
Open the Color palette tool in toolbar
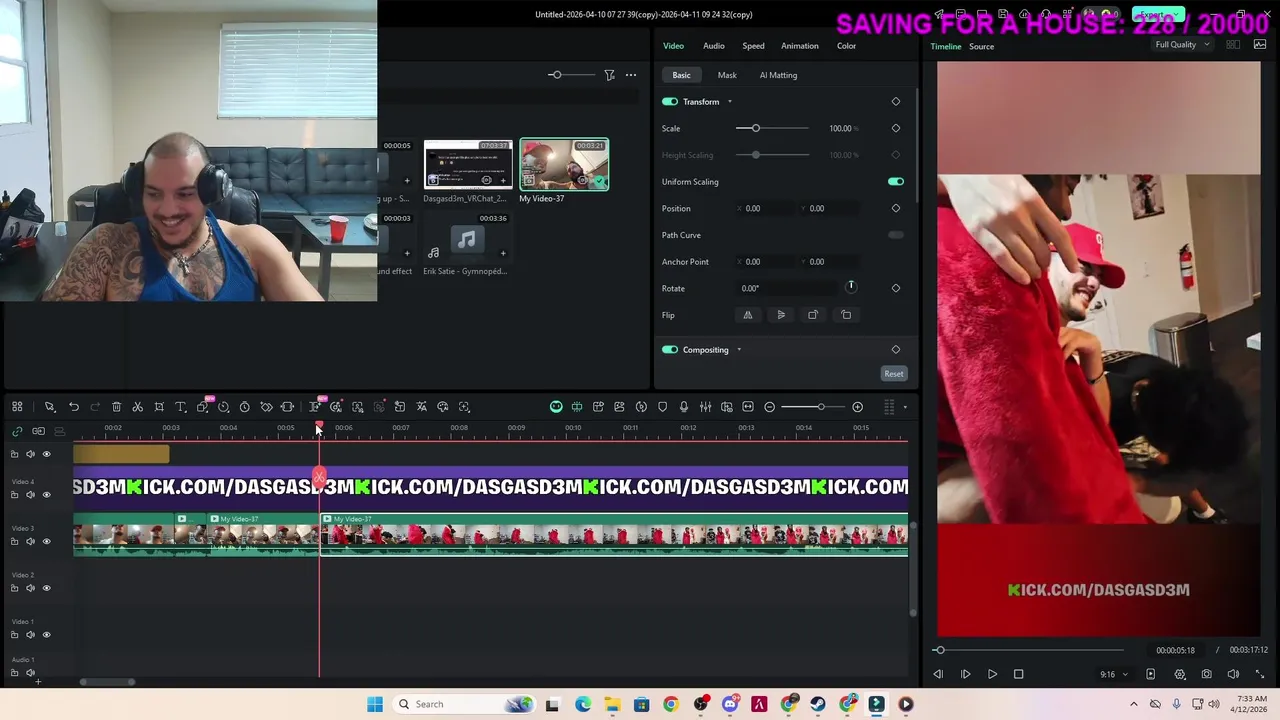[443, 407]
